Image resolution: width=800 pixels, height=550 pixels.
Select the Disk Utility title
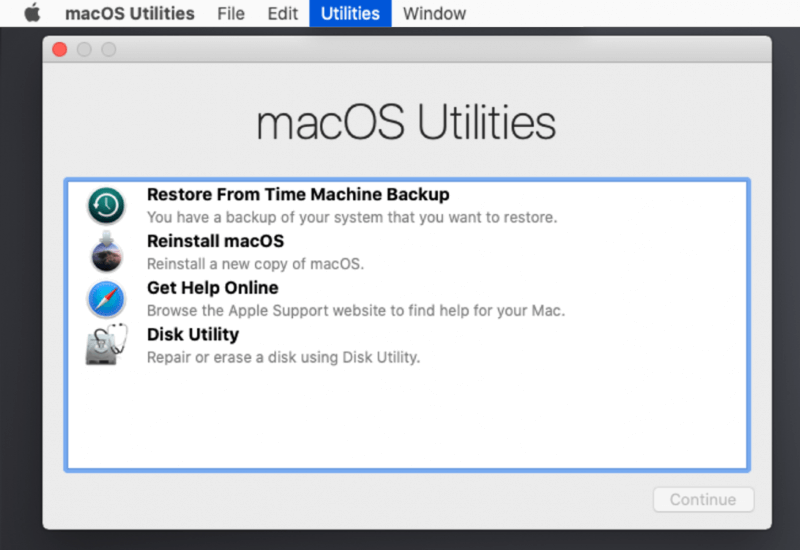click(193, 334)
